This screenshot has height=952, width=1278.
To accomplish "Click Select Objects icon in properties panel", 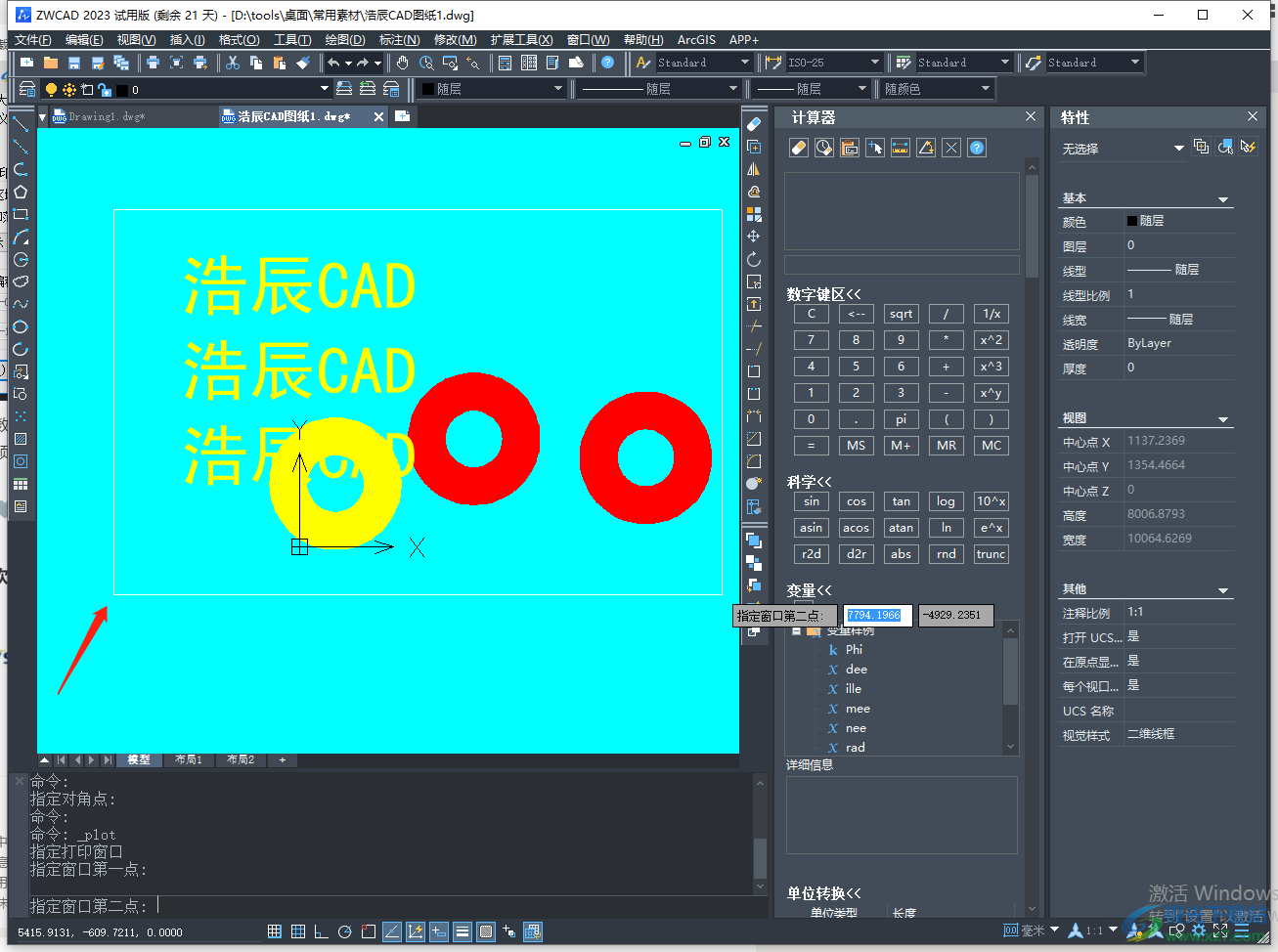I will click(x=1225, y=147).
